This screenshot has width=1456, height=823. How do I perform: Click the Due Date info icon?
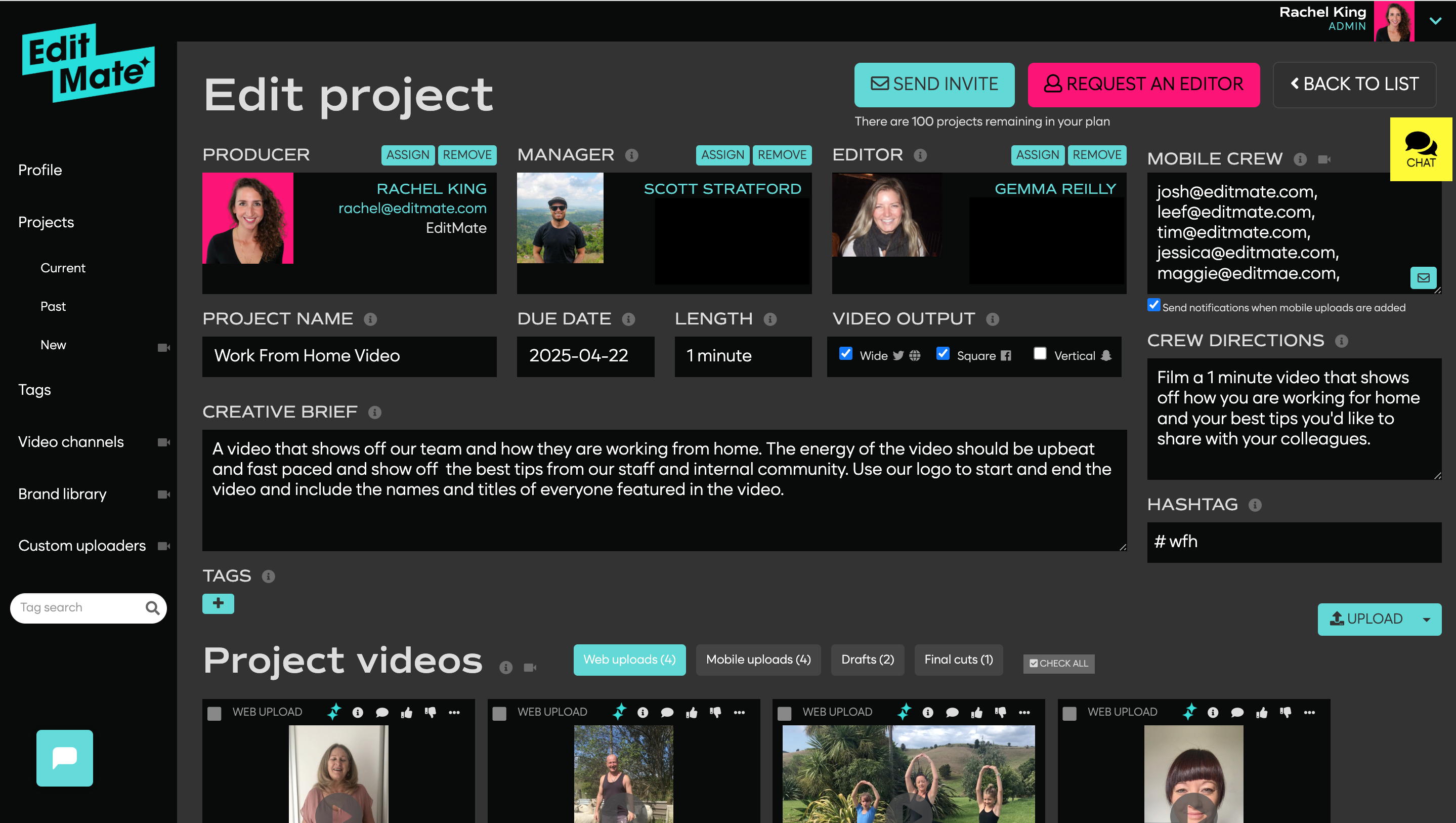(628, 319)
